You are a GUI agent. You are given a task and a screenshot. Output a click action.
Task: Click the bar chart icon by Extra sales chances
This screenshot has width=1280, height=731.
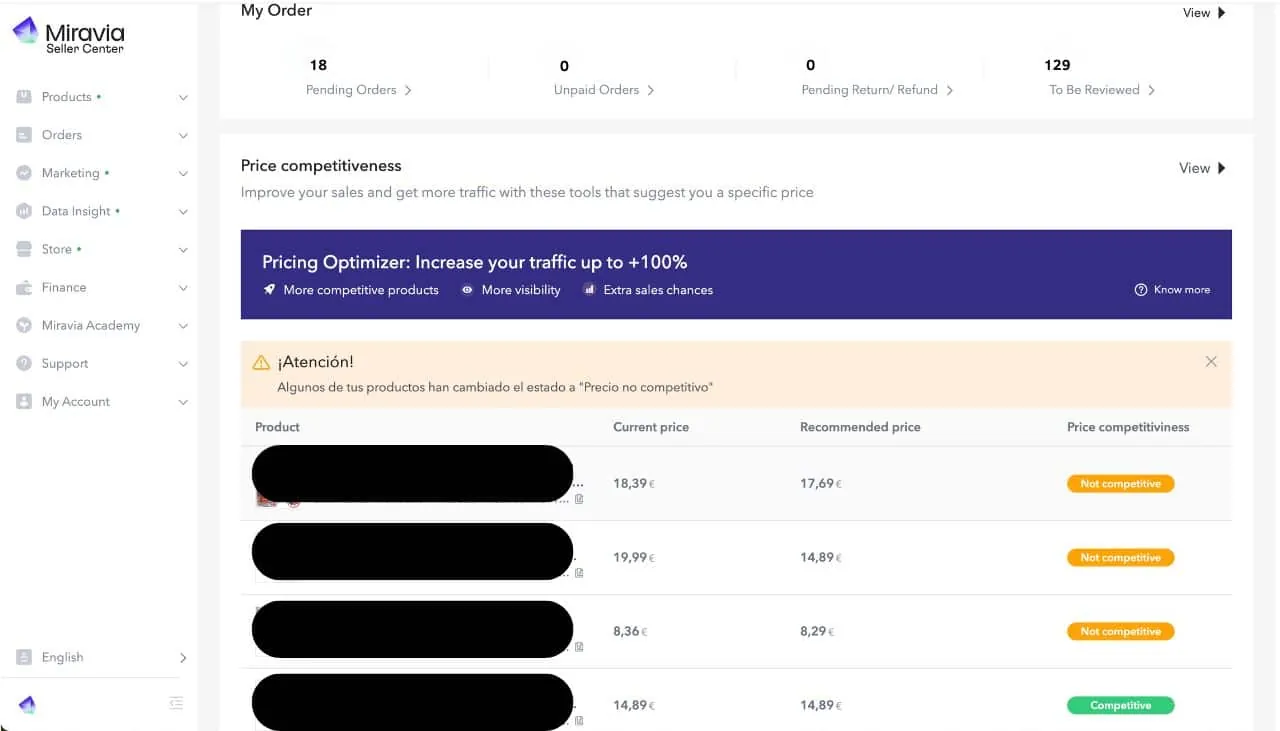pyautogui.click(x=589, y=290)
